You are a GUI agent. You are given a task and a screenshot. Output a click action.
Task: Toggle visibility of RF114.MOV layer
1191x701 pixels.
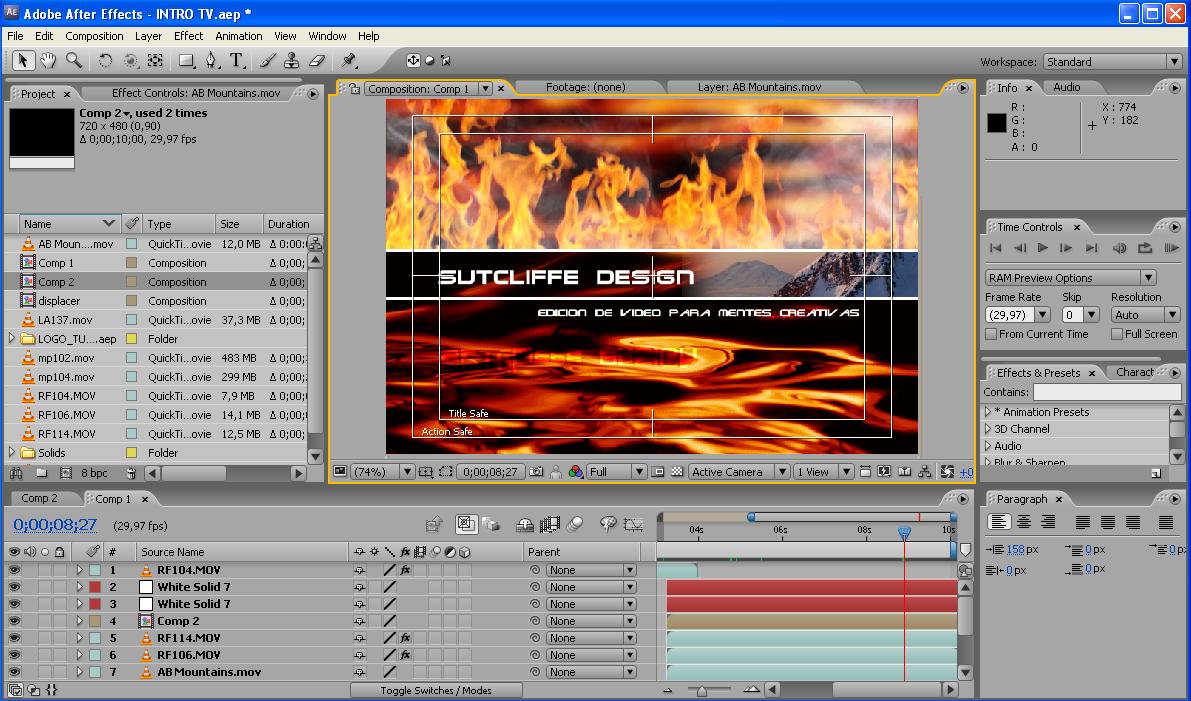[14, 638]
